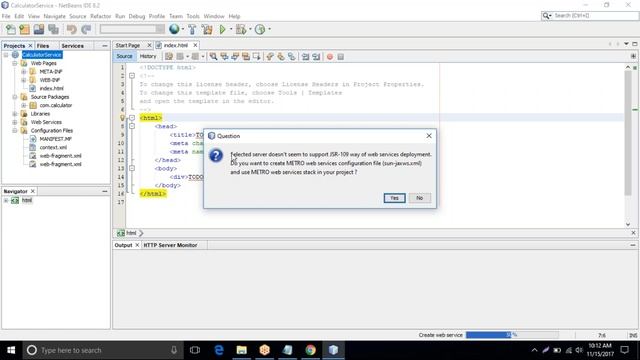The image size is (640, 360).
Task: Click the Find Previous Occurrence icon
Action: (x=224, y=57)
